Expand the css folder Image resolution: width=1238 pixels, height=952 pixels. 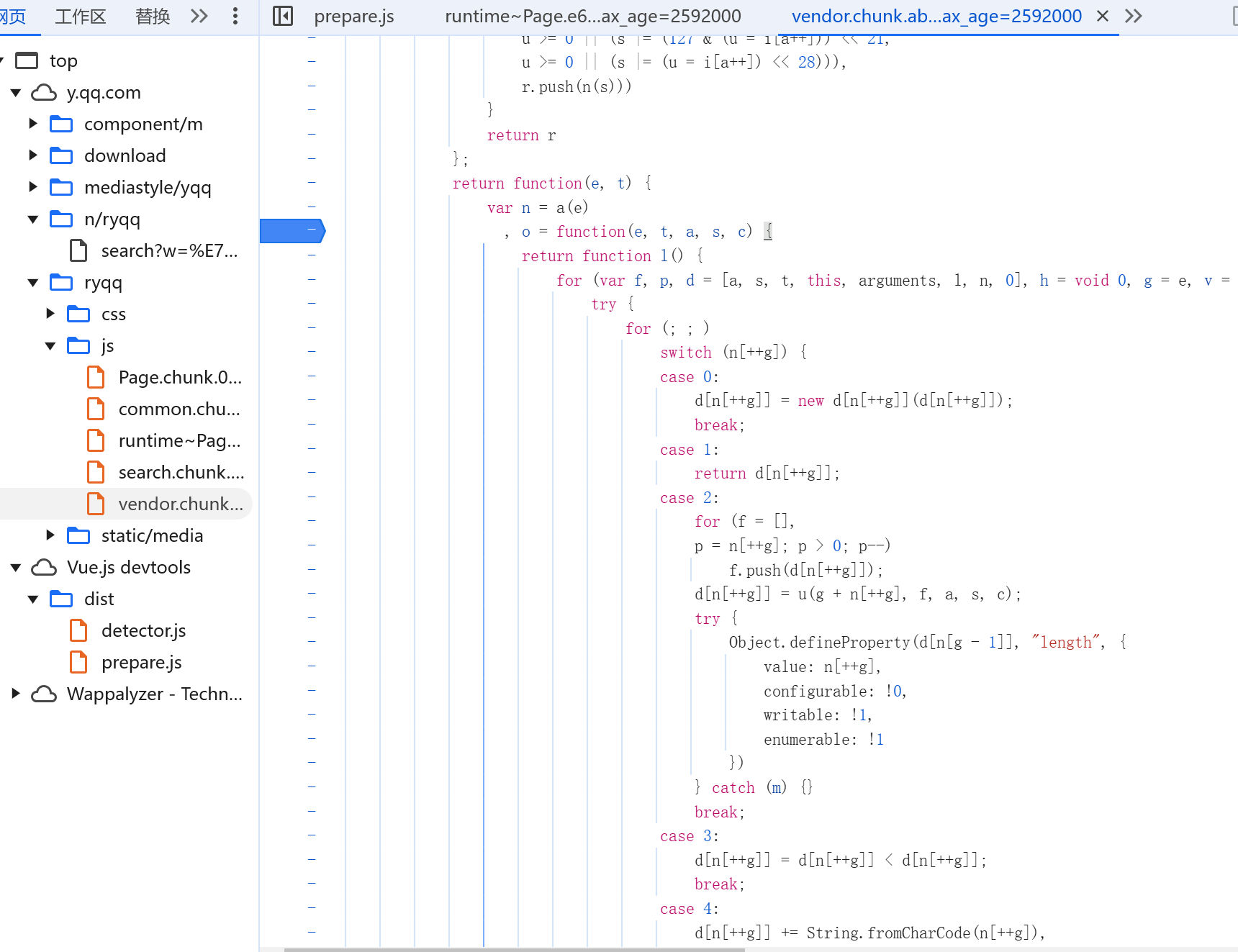[x=50, y=314]
